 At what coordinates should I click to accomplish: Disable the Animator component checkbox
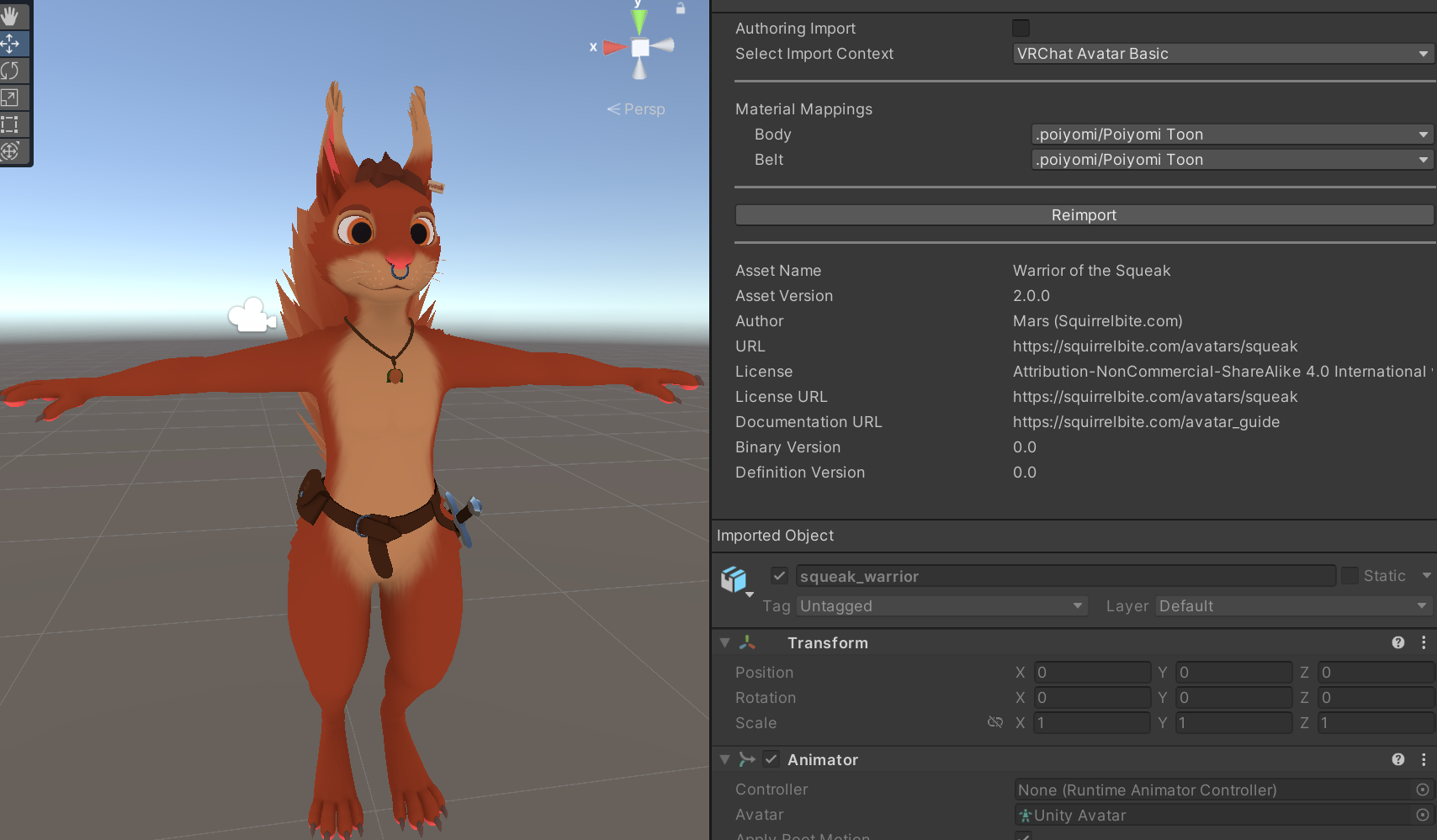[x=771, y=759]
